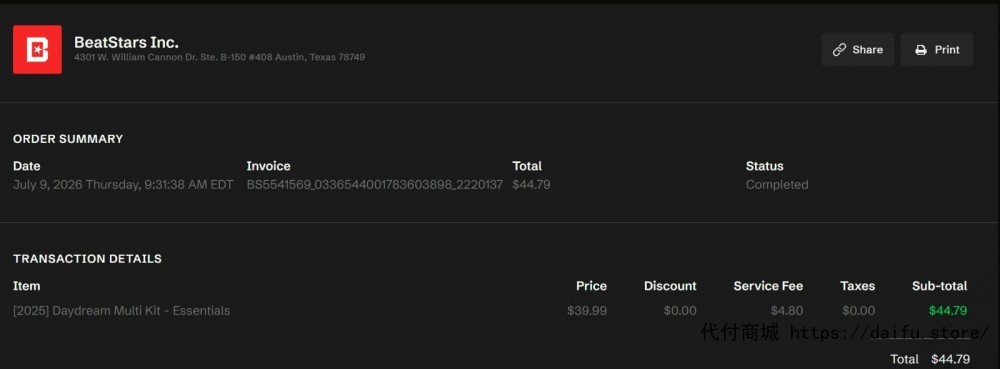Image resolution: width=1000 pixels, height=369 pixels.
Task: Click the printer icon
Action: coord(921,50)
